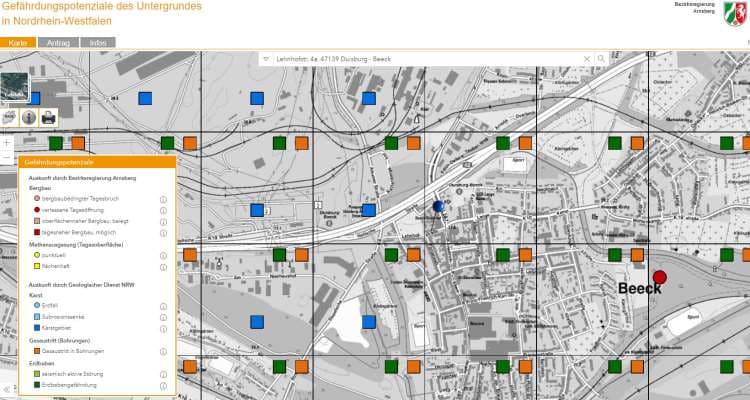Collapse the Gefährdungspotenziale panel header
The image size is (750, 400).
point(97,162)
